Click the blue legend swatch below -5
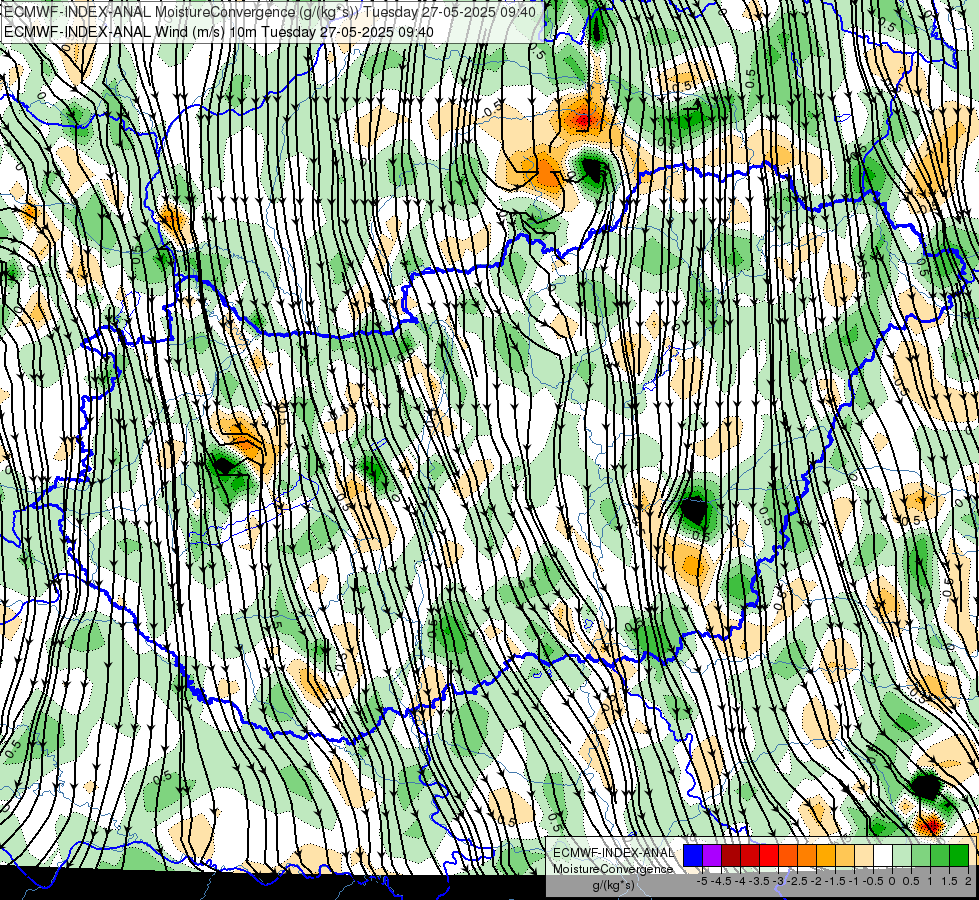Viewport: 979px width, 900px height. 693,855
